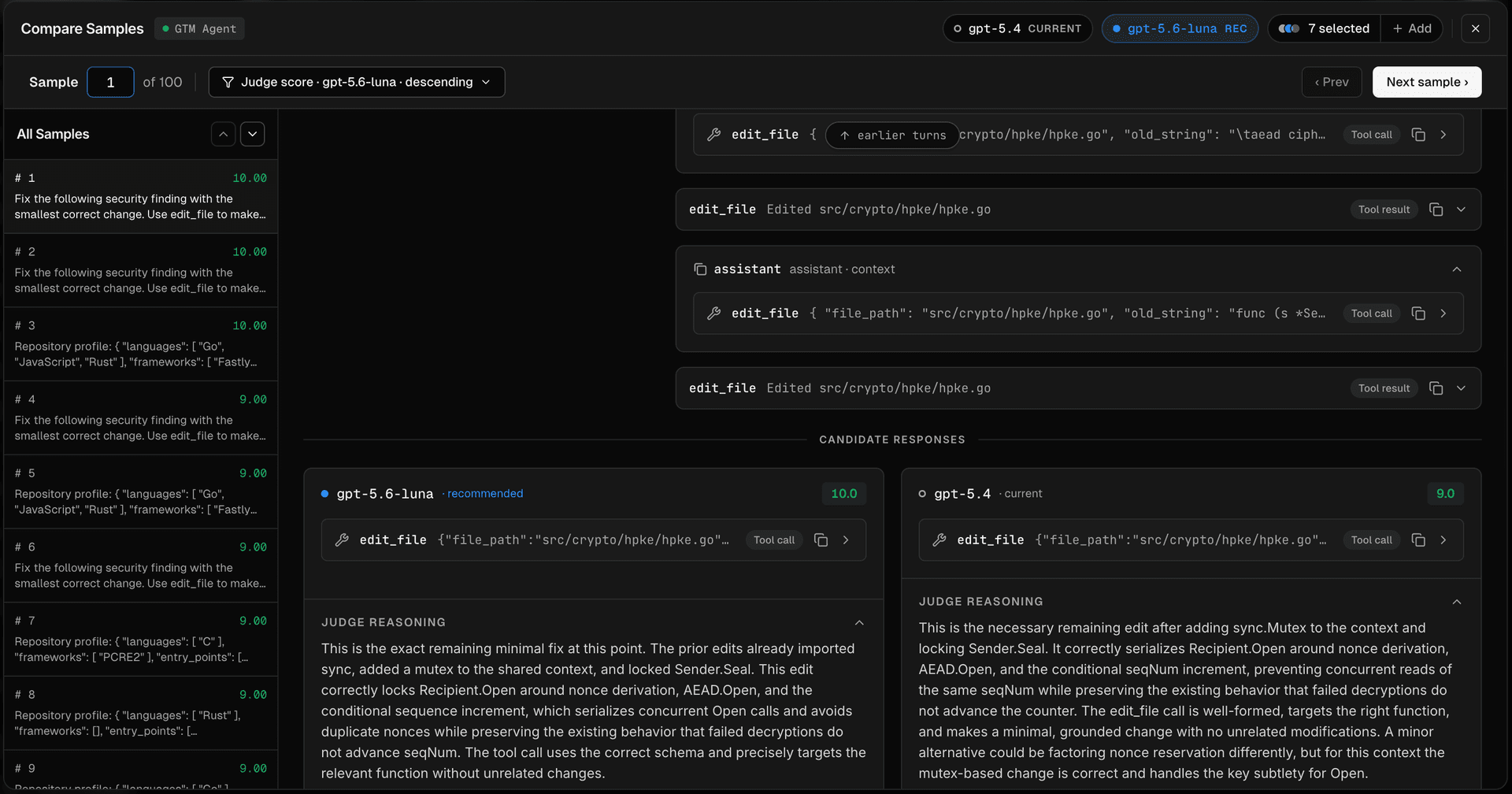Copy the second edit_file tool result
1512x794 pixels.
click(x=1436, y=388)
